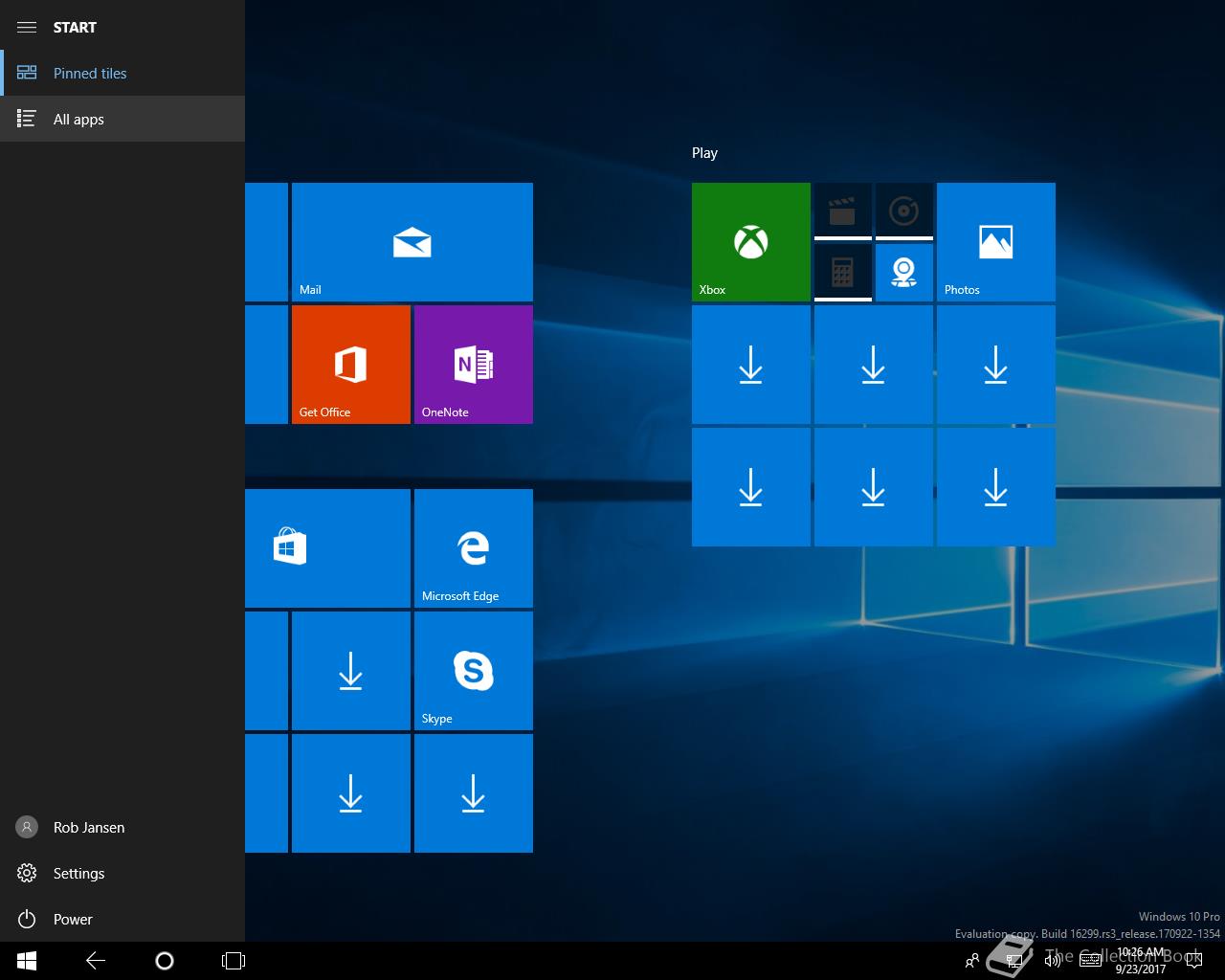This screenshot has width=1225, height=980.
Task: Collapse the START hamburger menu
Action: 27,27
